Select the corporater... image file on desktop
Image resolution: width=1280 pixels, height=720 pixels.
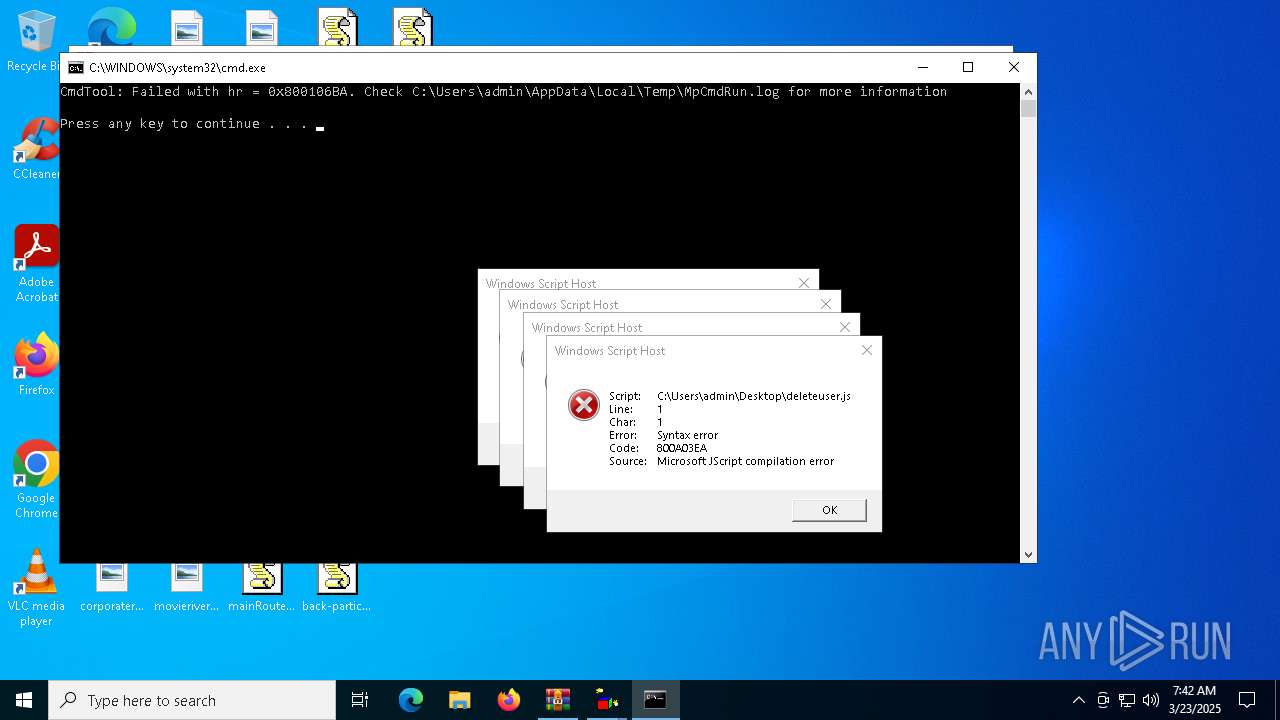pos(112,588)
